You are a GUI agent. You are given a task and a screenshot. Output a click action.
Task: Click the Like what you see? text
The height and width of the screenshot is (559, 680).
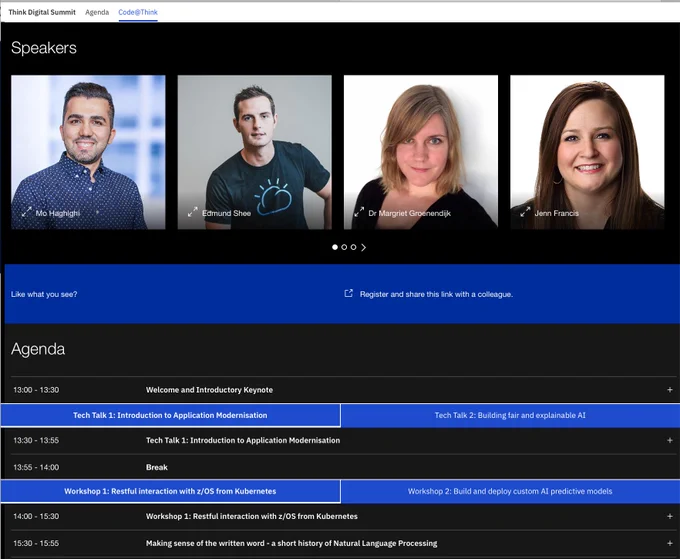pos(44,294)
